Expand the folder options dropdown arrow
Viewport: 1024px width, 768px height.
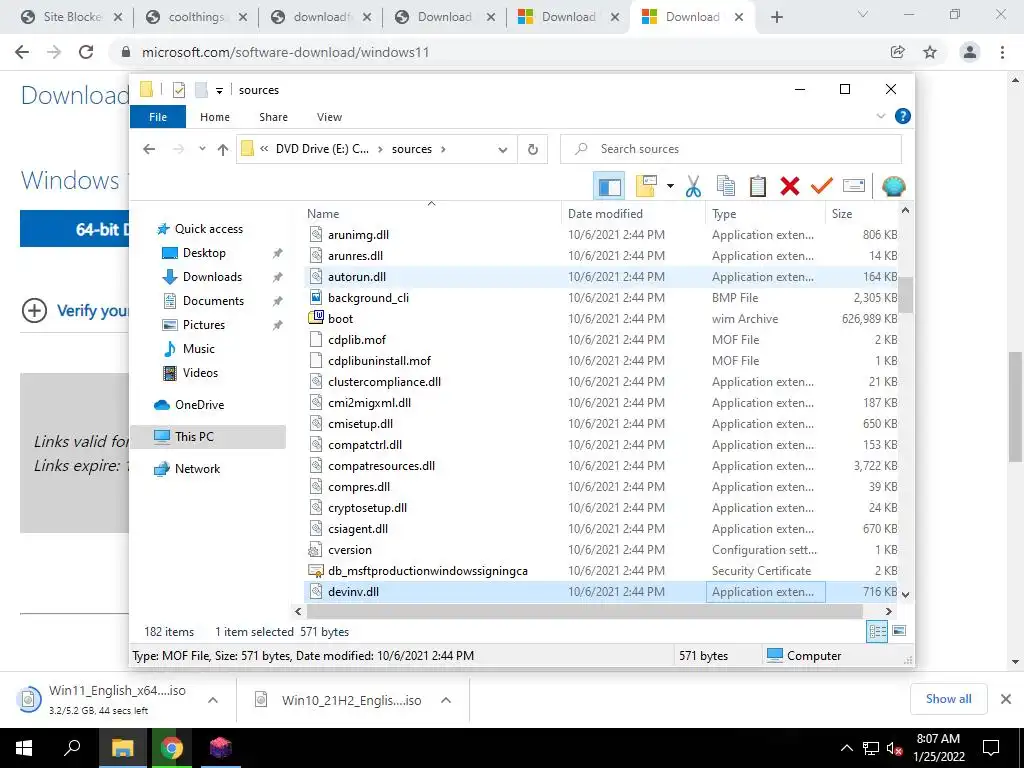click(670, 187)
